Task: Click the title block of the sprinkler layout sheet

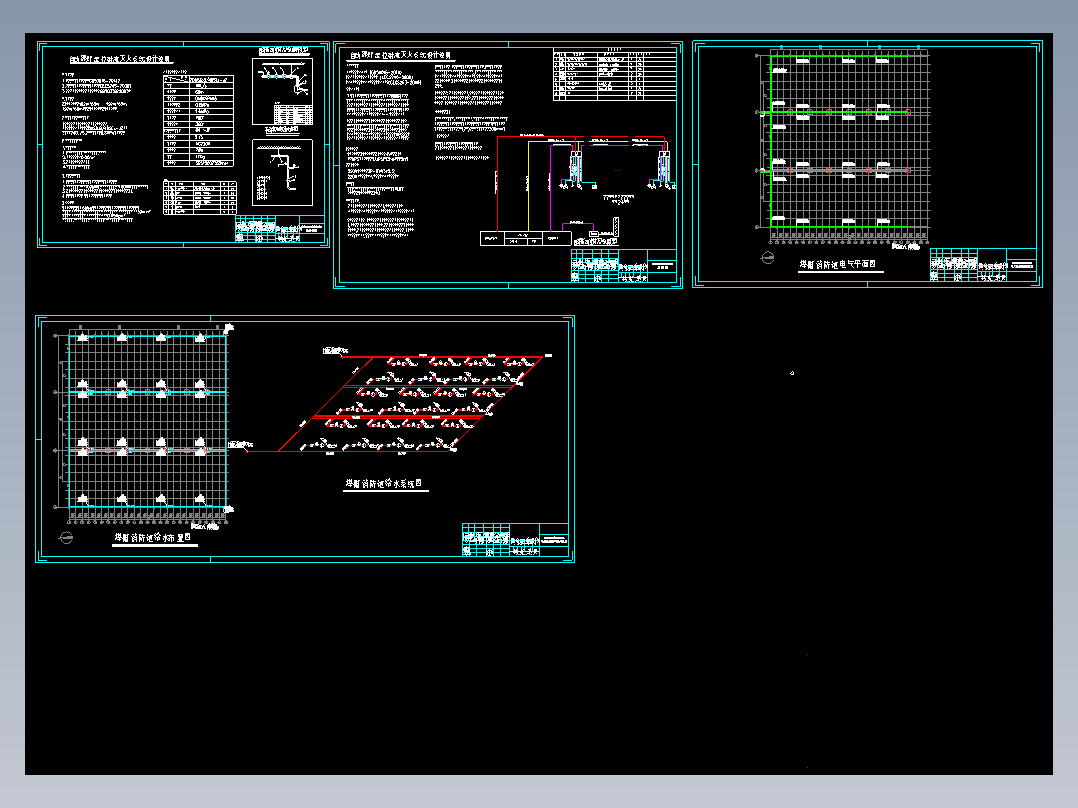Action: pos(516,540)
